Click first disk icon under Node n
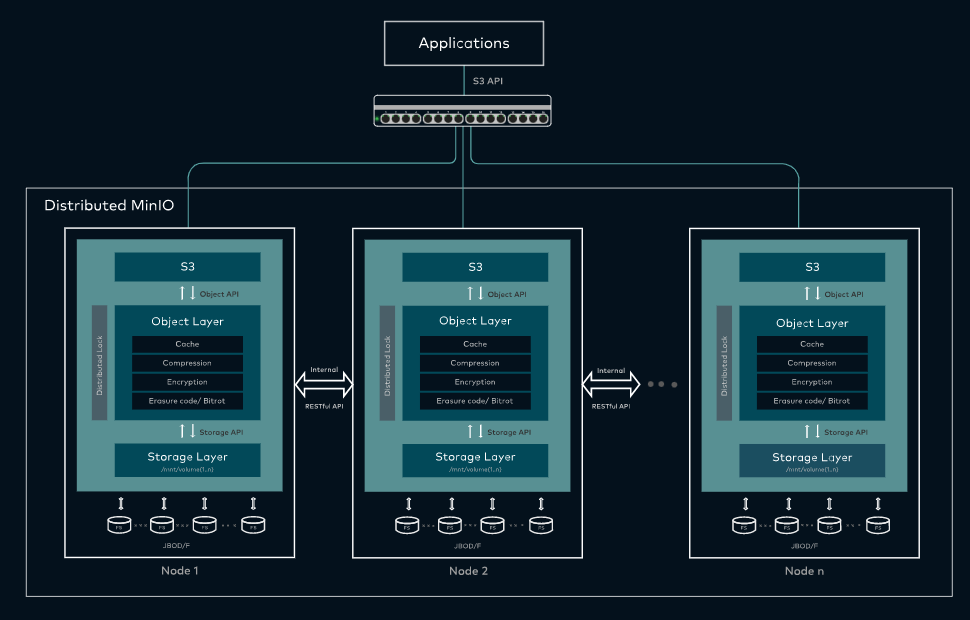970x620 pixels. (x=744, y=525)
